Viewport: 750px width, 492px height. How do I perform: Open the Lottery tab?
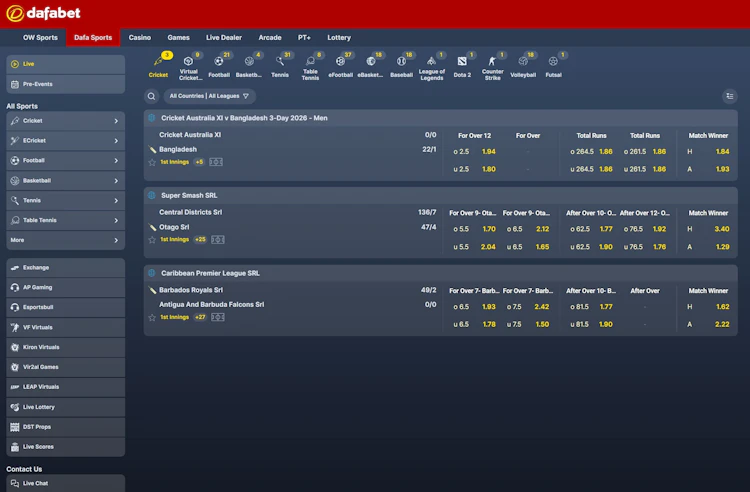(x=339, y=37)
